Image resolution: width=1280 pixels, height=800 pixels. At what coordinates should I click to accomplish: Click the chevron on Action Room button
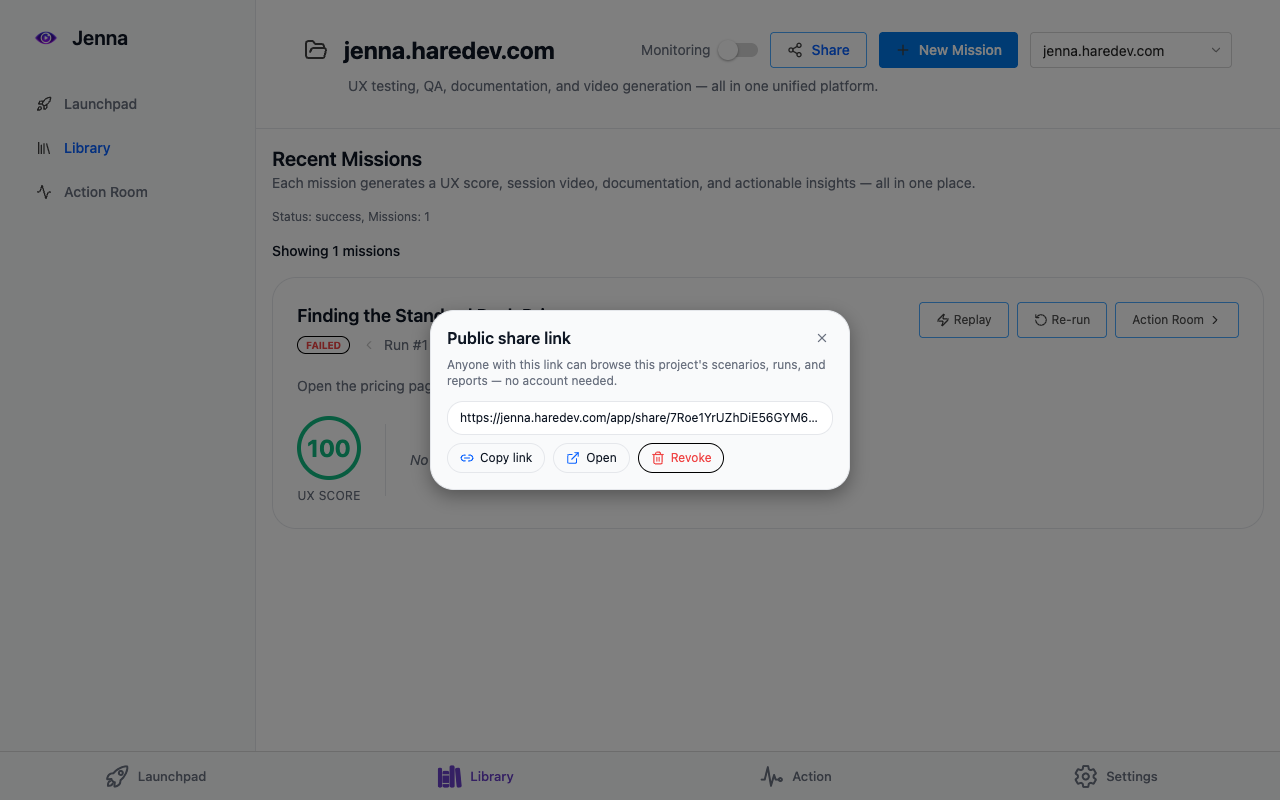[1215, 320]
